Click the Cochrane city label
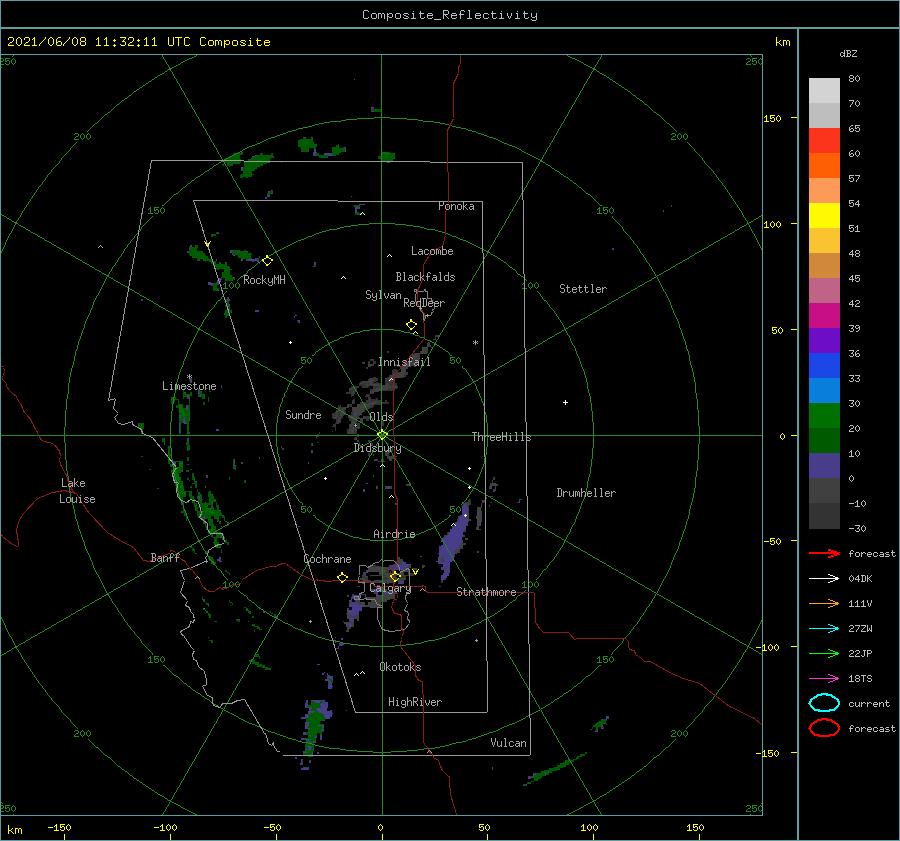Screen dimensions: 900x841 (x=327, y=559)
